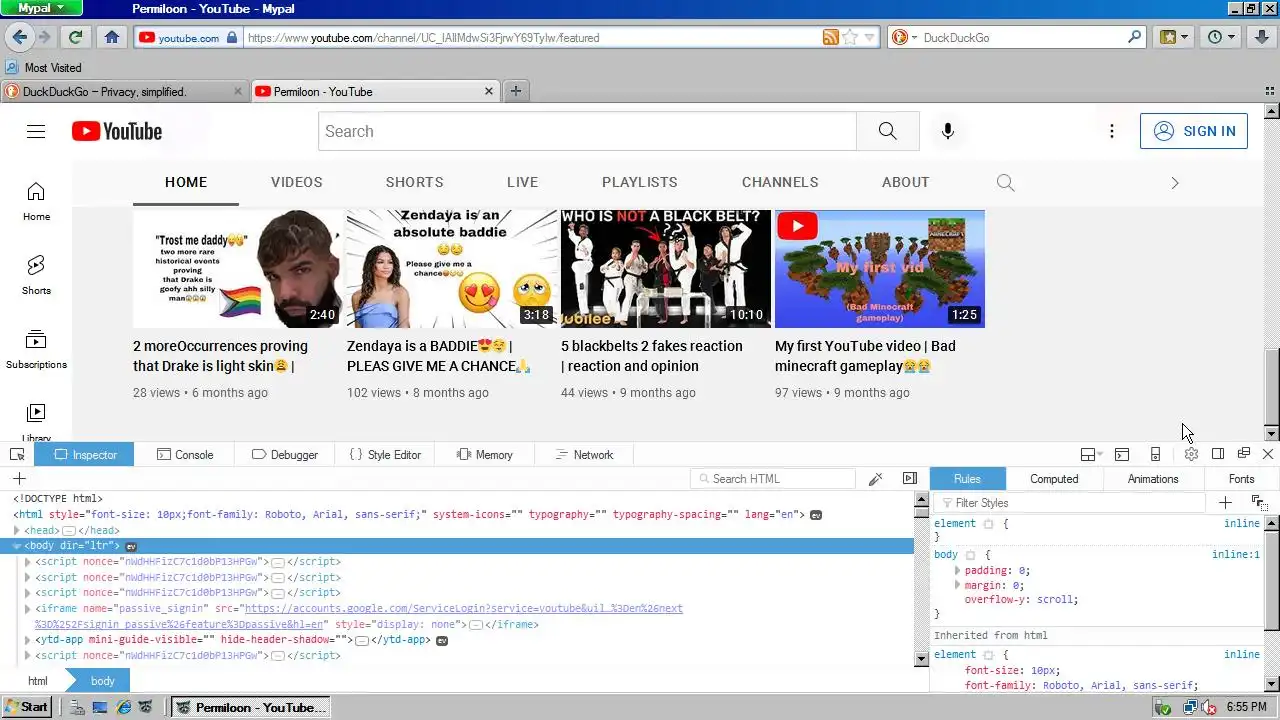This screenshot has height=720, width=1280.
Task: Switch to Fonts sidebar tab
Action: (1241, 479)
